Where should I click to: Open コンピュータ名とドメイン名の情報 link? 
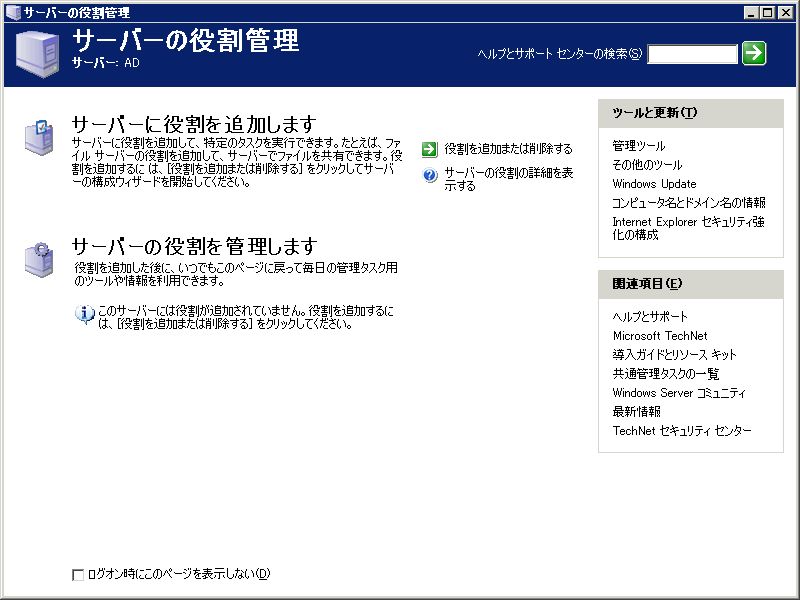(x=689, y=203)
